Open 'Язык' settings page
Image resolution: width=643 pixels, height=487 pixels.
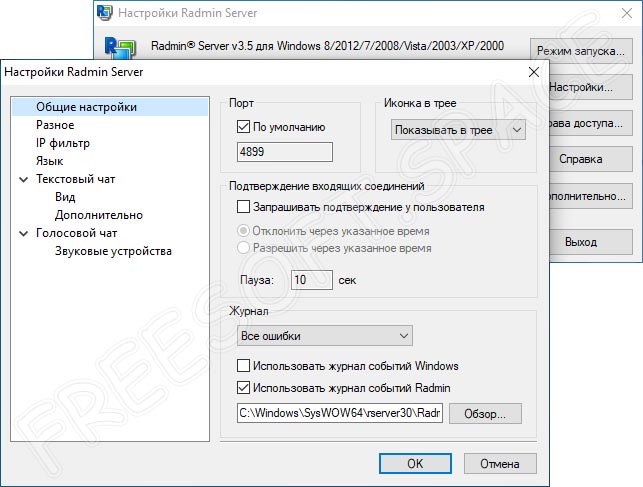coord(50,161)
